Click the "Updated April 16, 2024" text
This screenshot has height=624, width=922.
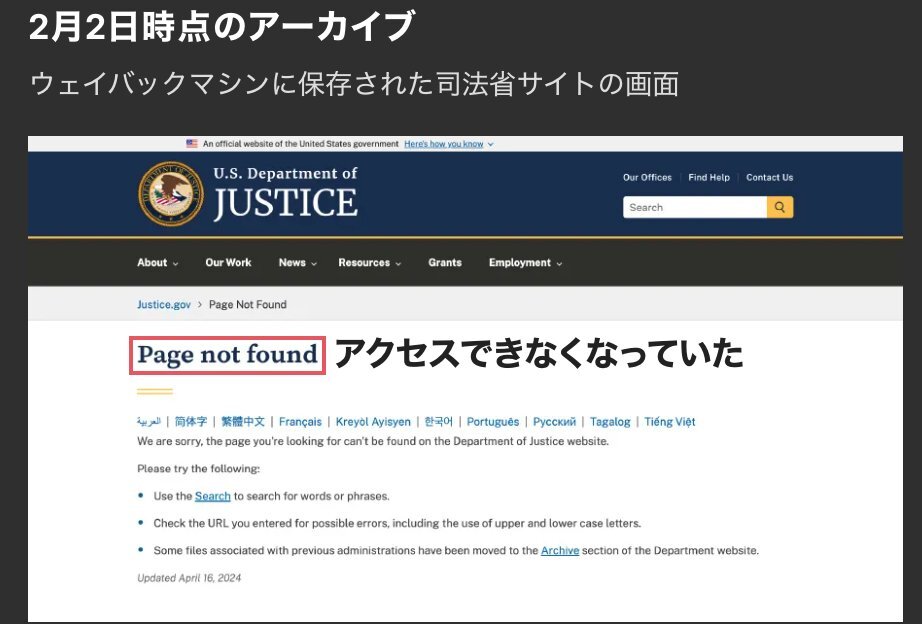189,578
